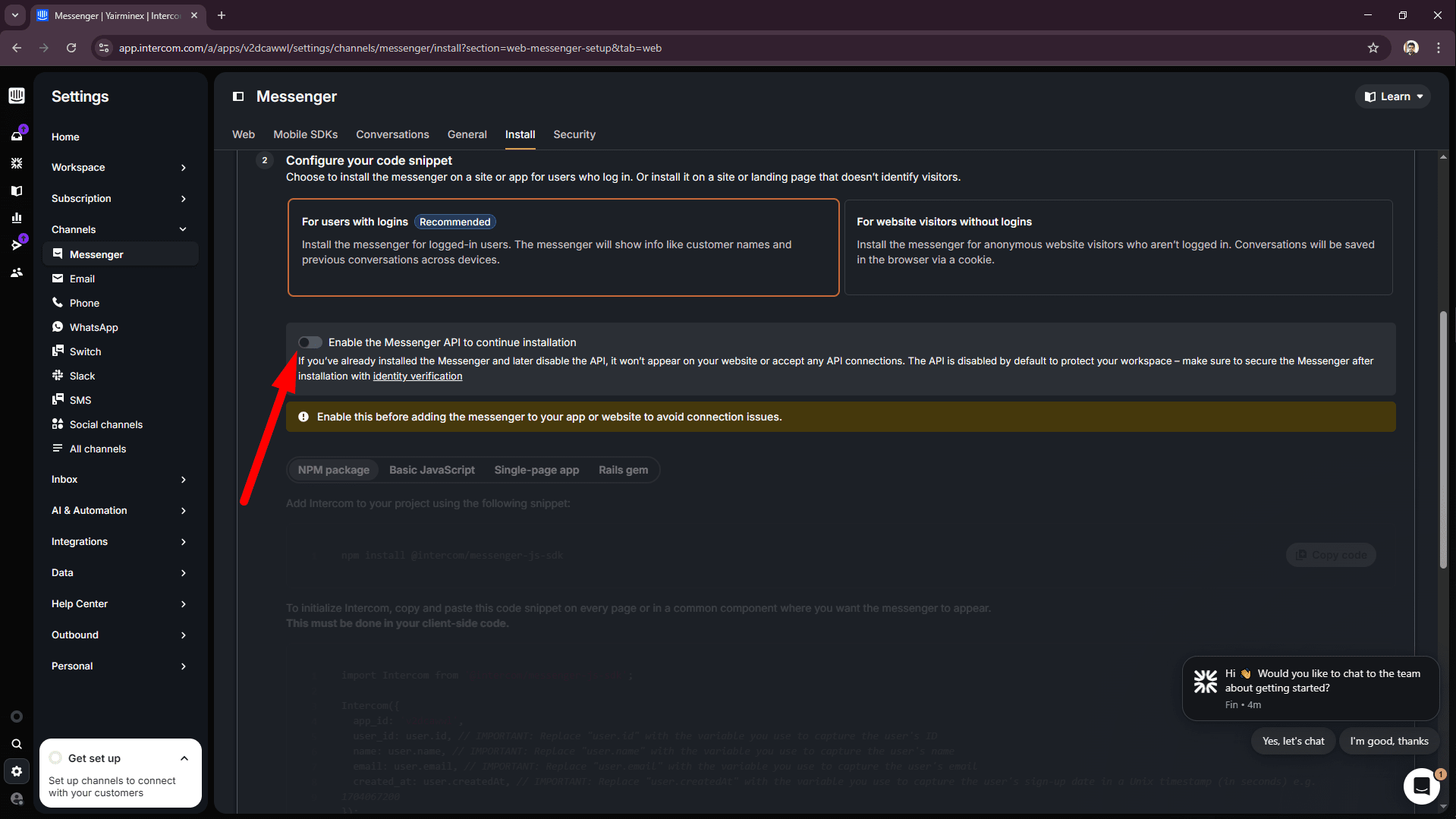Open the Knowledge book icon in left rail
The width and height of the screenshot is (1456, 819).
[x=17, y=191]
